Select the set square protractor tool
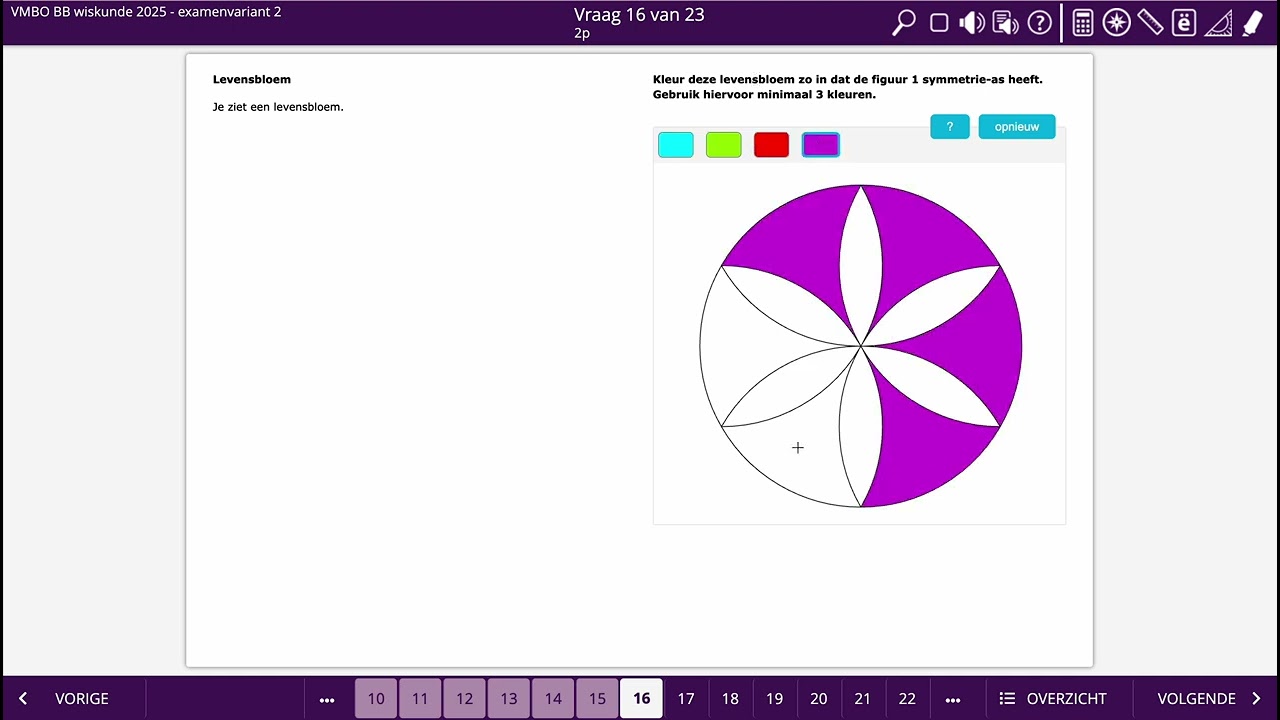Image resolution: width=1280 pixels, height=720 pixels. click(x=1218, y=23)
